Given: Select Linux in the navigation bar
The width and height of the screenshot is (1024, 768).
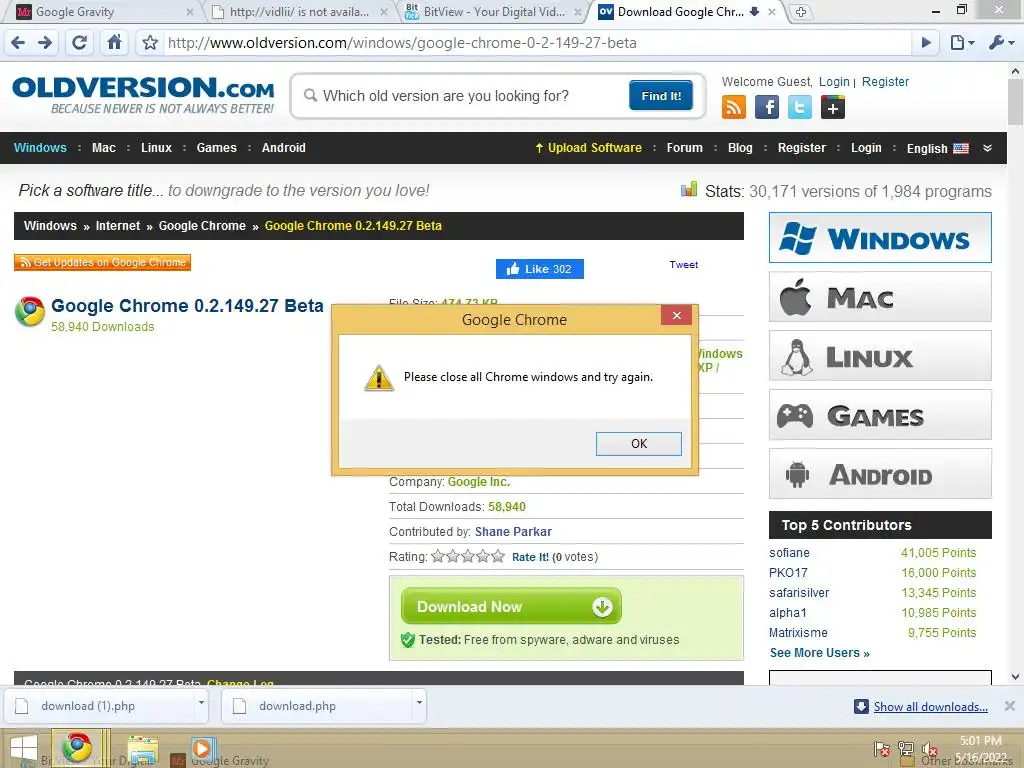Looking at the screenshot, I should pos(157,148).
